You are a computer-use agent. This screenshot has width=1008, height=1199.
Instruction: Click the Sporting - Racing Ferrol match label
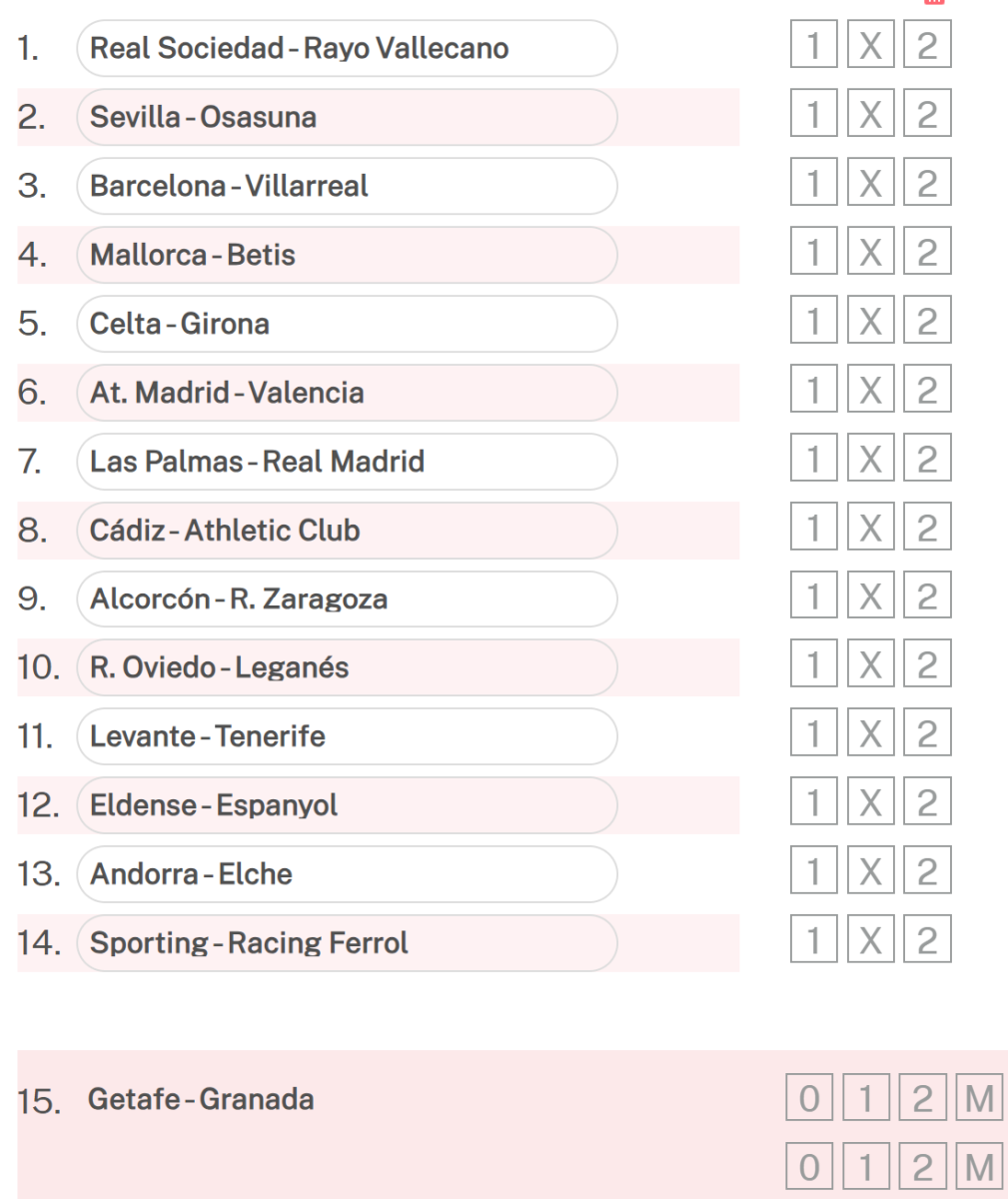(249, 944)
